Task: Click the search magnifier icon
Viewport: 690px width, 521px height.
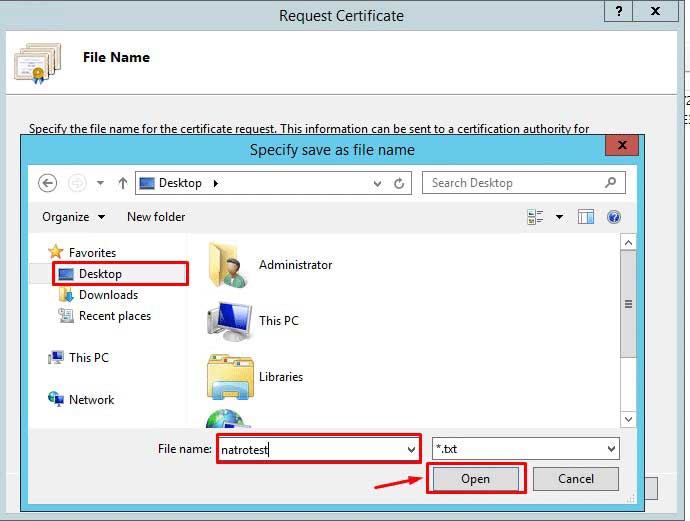Action: pyautogui.click(x=611, y=183)
